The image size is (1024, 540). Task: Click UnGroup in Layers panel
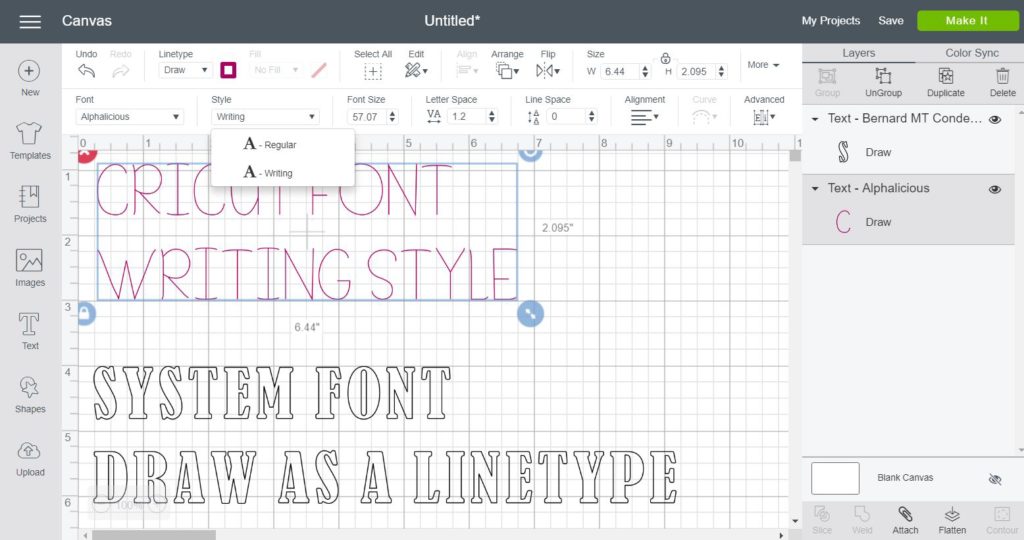[x=883, y=83]
